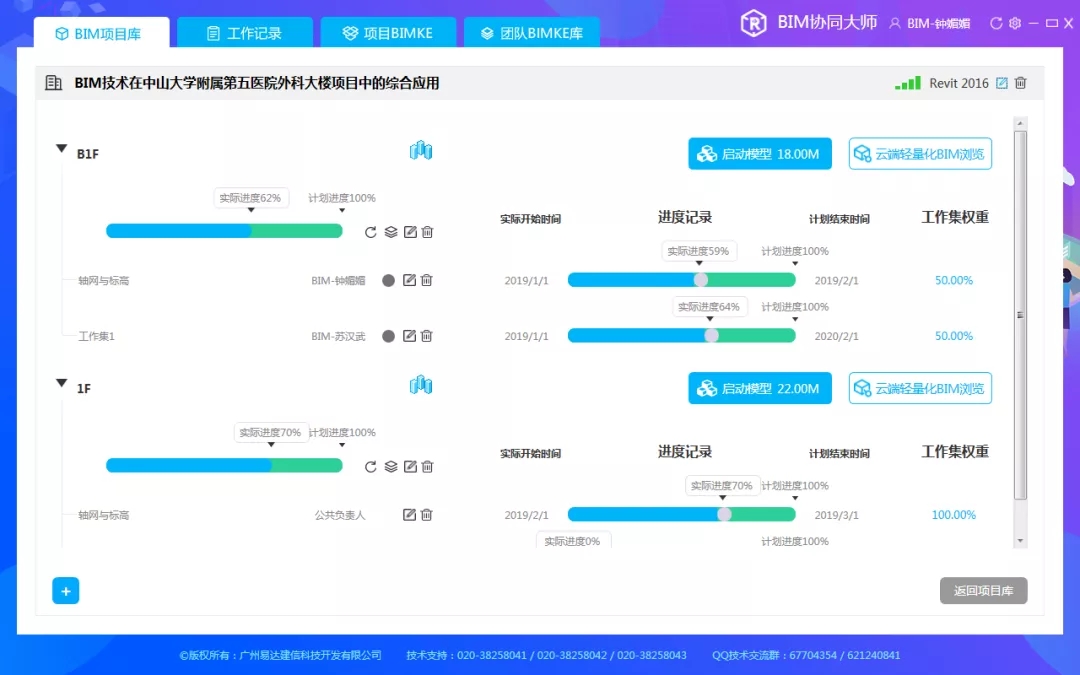Image resolution: width=1080 pixels, height=675 pixels.
Task: Click scrollbar down arrow
Action: 1021,541
